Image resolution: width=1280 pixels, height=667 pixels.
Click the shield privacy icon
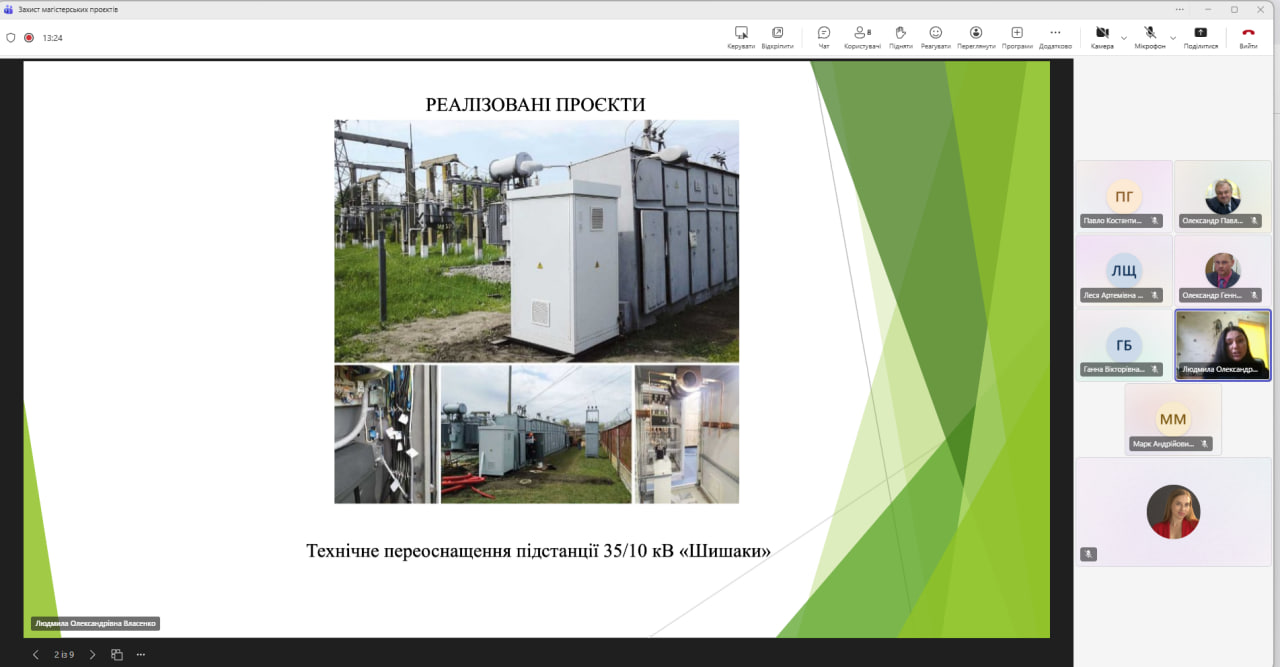(x=11, y=38)
